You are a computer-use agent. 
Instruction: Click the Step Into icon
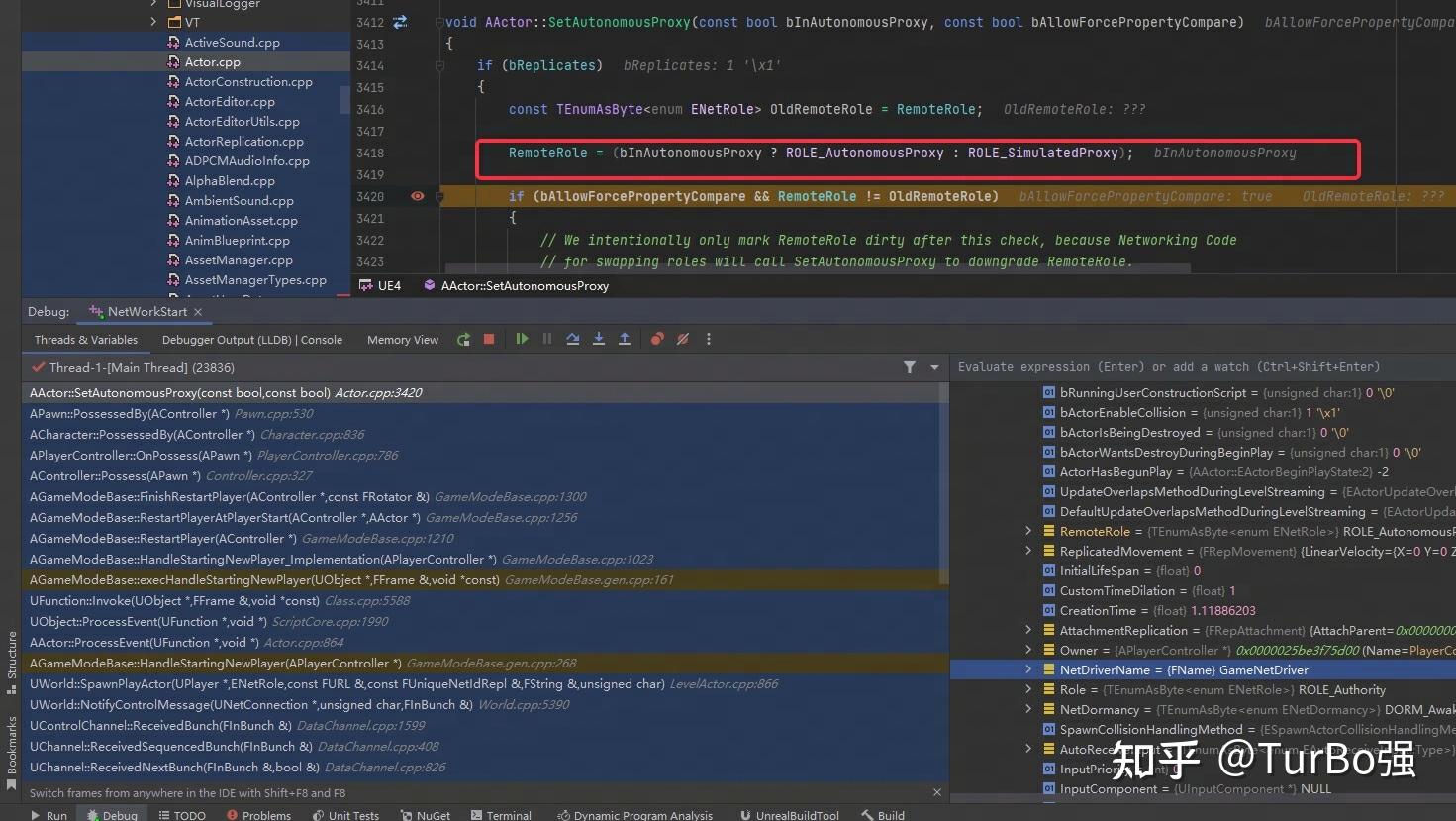click(599, 339)
